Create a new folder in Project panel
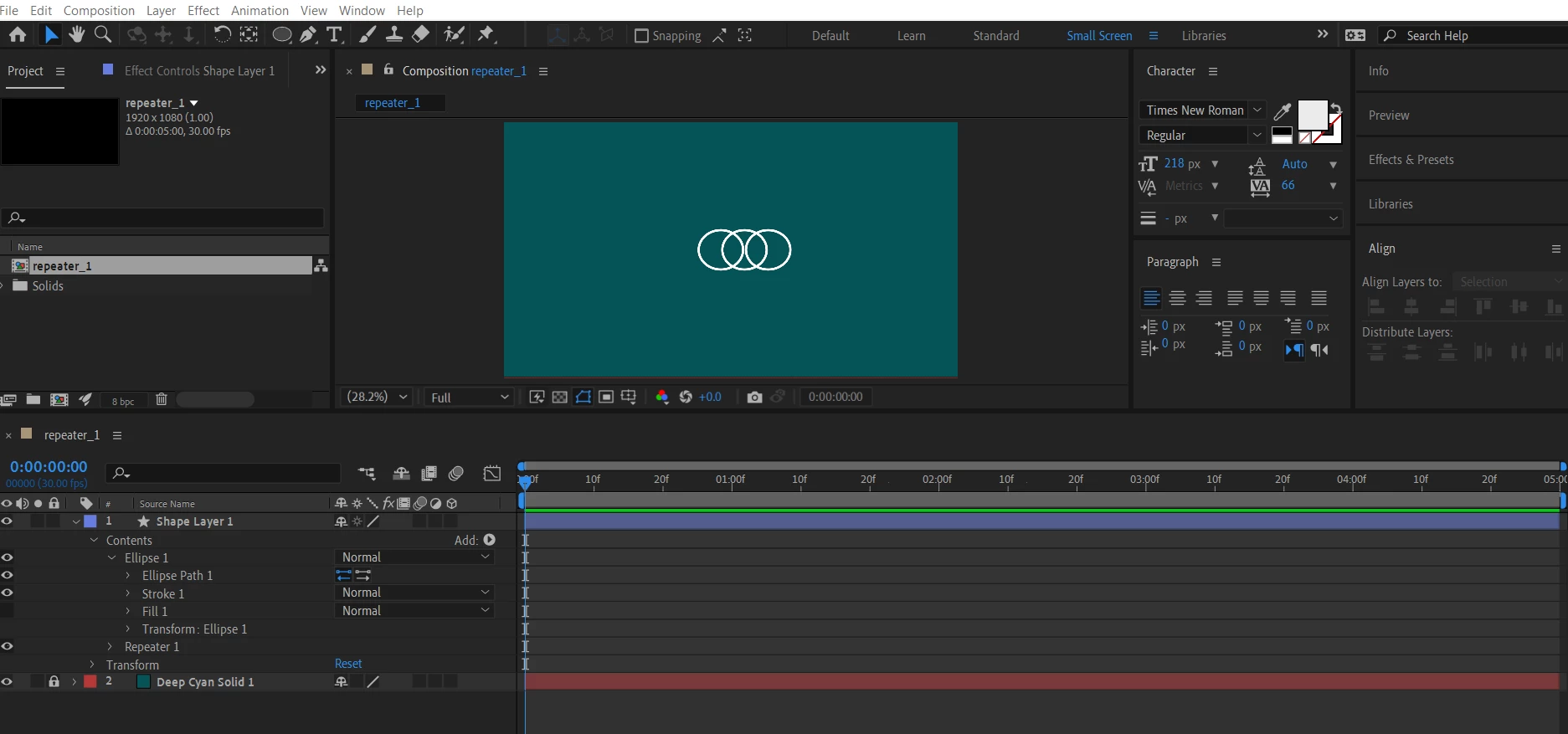This screenshot has height=734, width=1568. click(x=33, y=400)
